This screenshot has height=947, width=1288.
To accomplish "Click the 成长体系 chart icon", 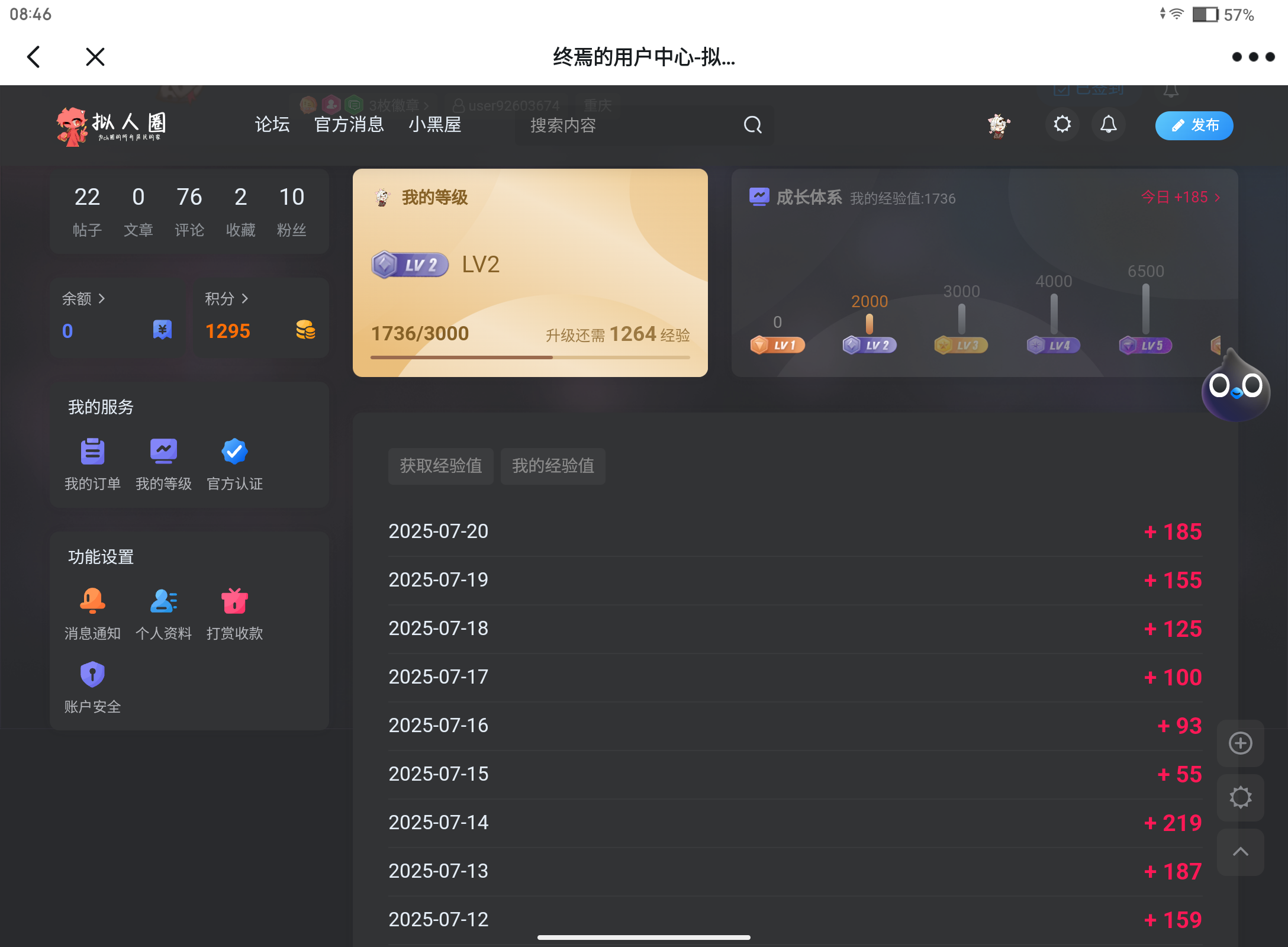I will pyautogui.click(x=759, y=196).
